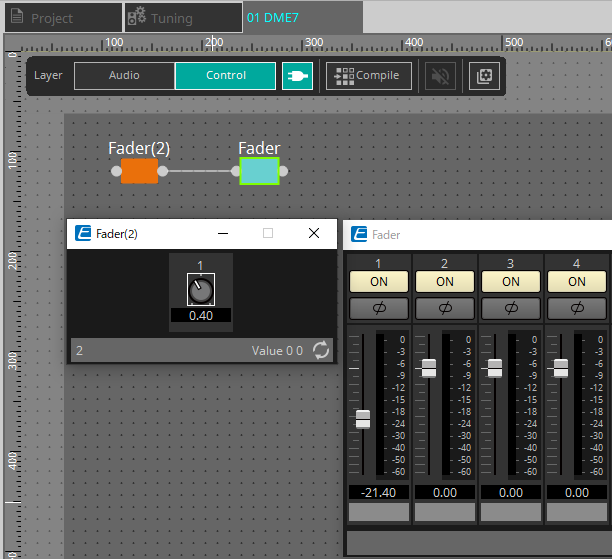Click the 0.40 knob value field

(201, 315)
